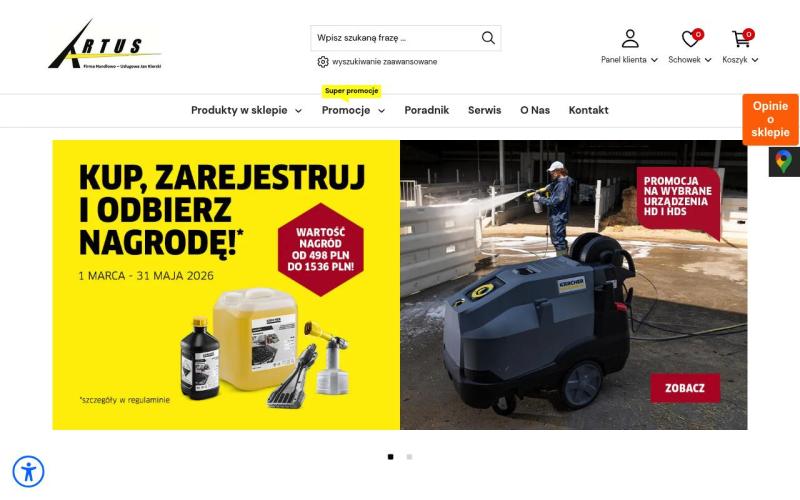The image size is (800, 500).
Task: Click the Google Maps pin icon
Action: 784,162
